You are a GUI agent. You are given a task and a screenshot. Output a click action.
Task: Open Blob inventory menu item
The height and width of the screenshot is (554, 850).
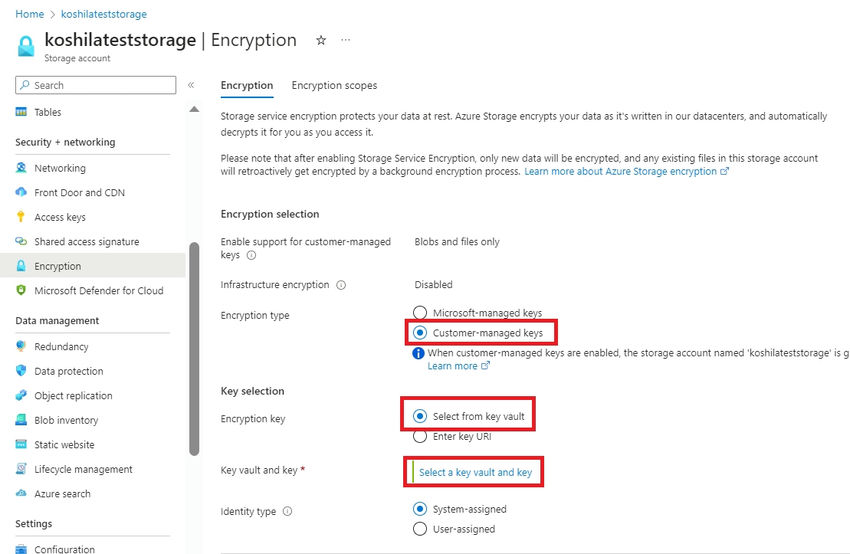(66, 420)
